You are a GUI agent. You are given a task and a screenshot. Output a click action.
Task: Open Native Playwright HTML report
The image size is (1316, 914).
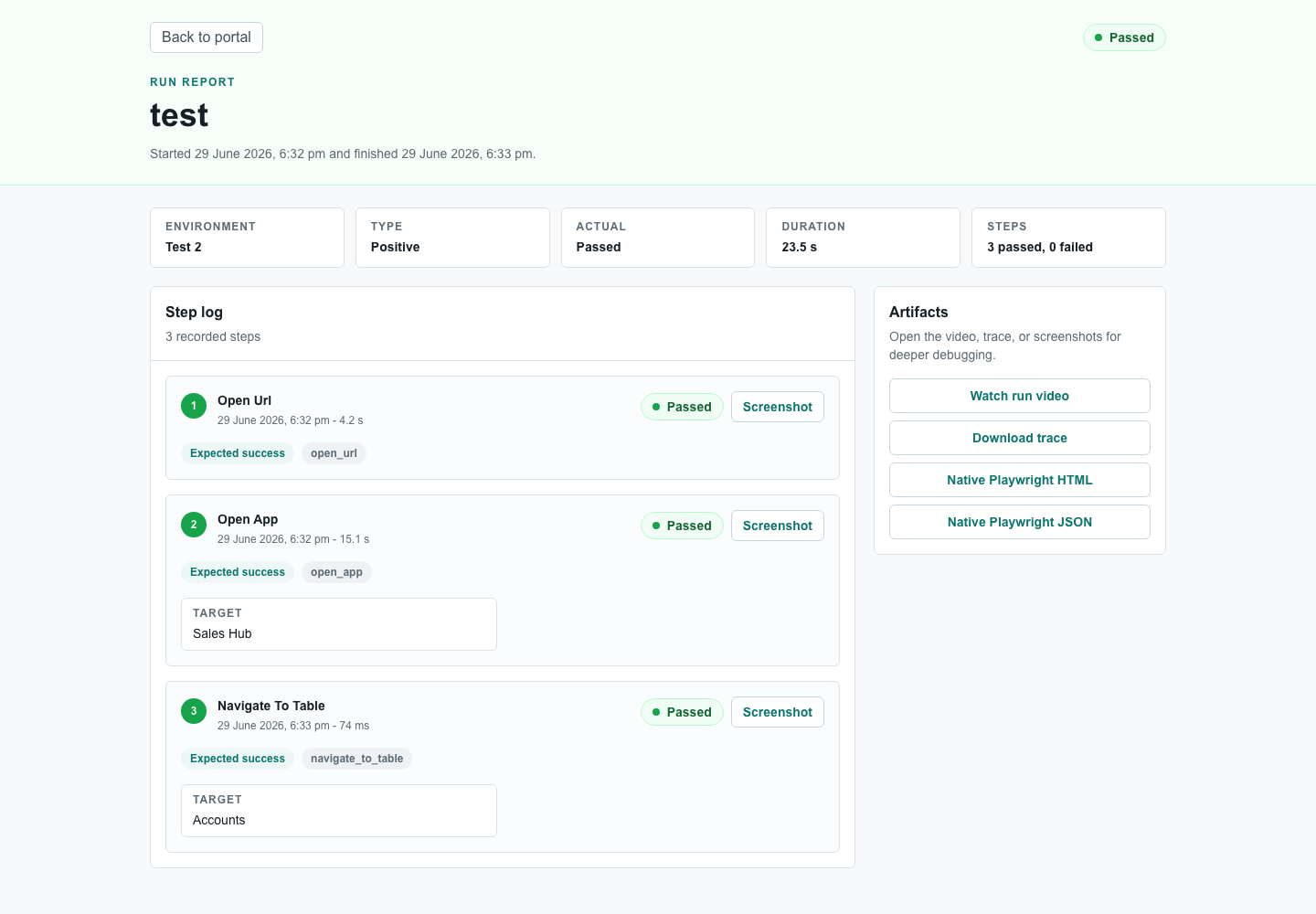pyautogui.click(x=1020, y=480)
